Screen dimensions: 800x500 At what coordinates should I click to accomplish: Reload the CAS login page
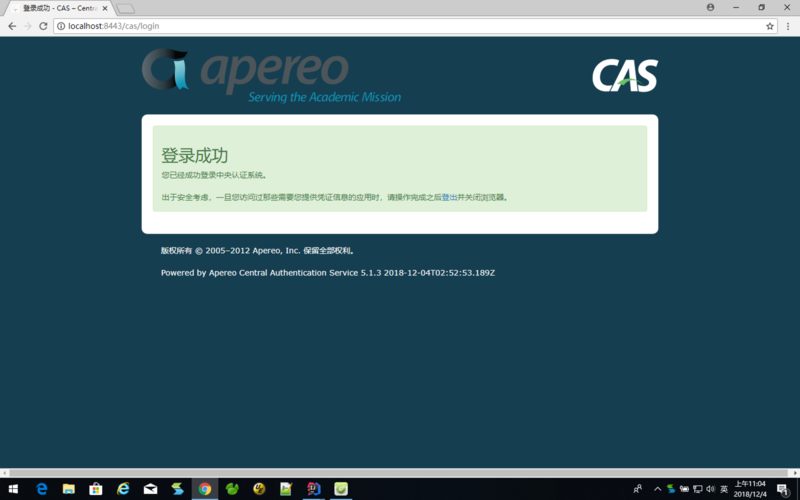tap(43, 26)
